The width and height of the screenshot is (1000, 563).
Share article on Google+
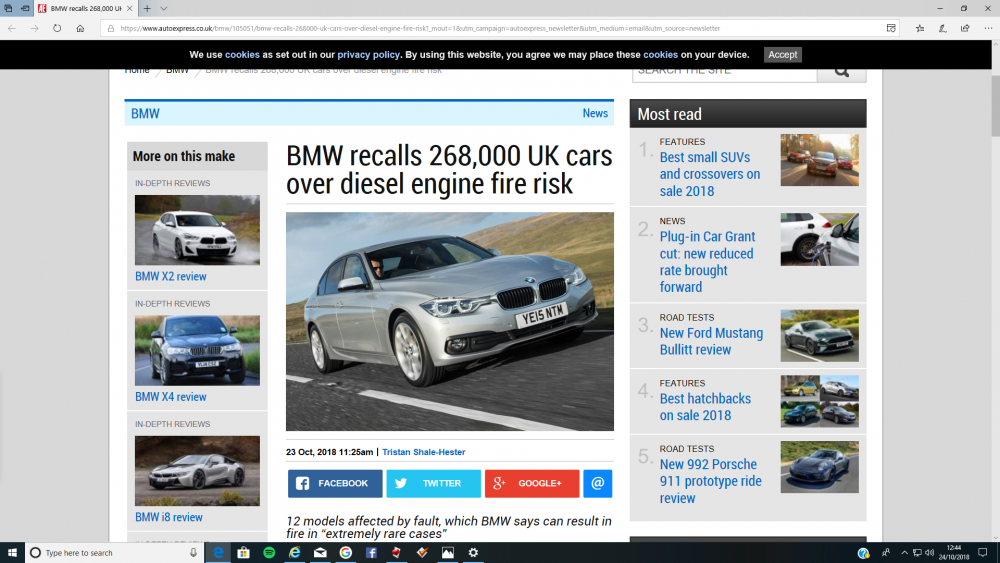pos(532,483)
